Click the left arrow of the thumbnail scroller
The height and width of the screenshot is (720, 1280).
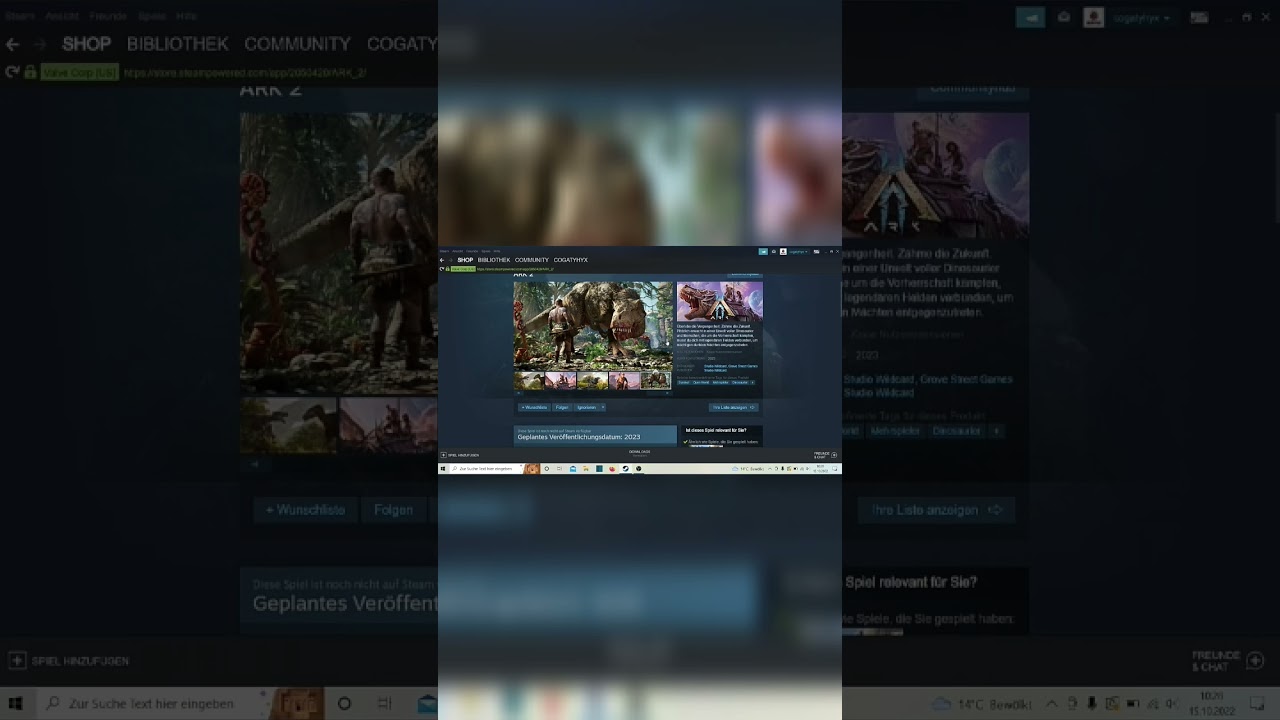[x=518, y=393]
